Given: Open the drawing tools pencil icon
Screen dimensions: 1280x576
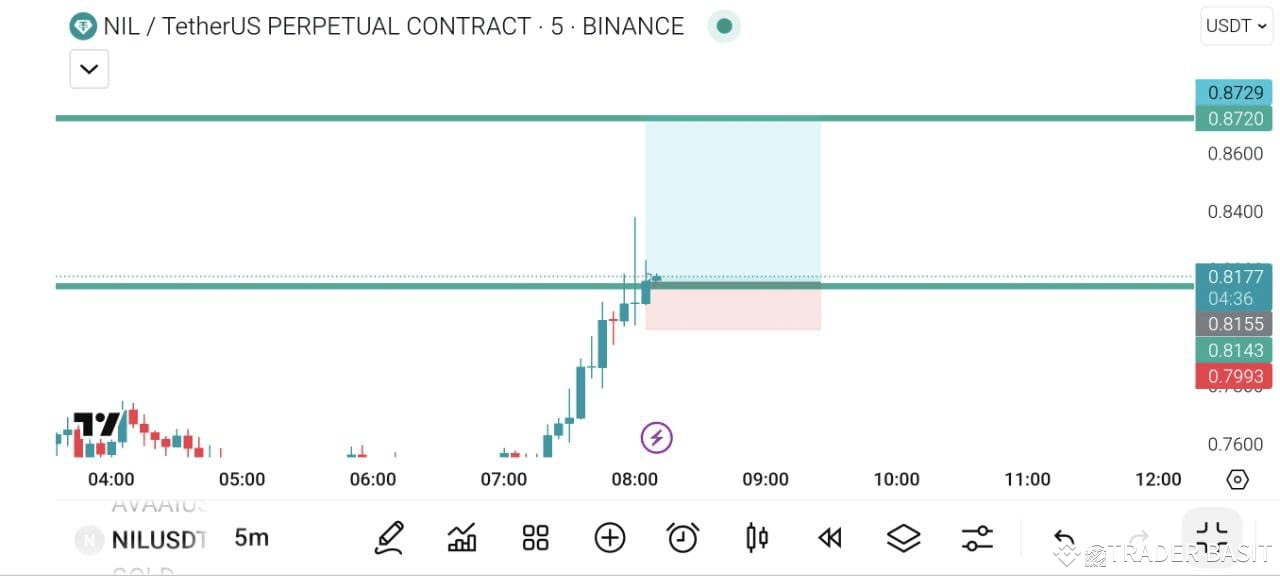Looking at the screenshot, I should (x=389, y=538).
